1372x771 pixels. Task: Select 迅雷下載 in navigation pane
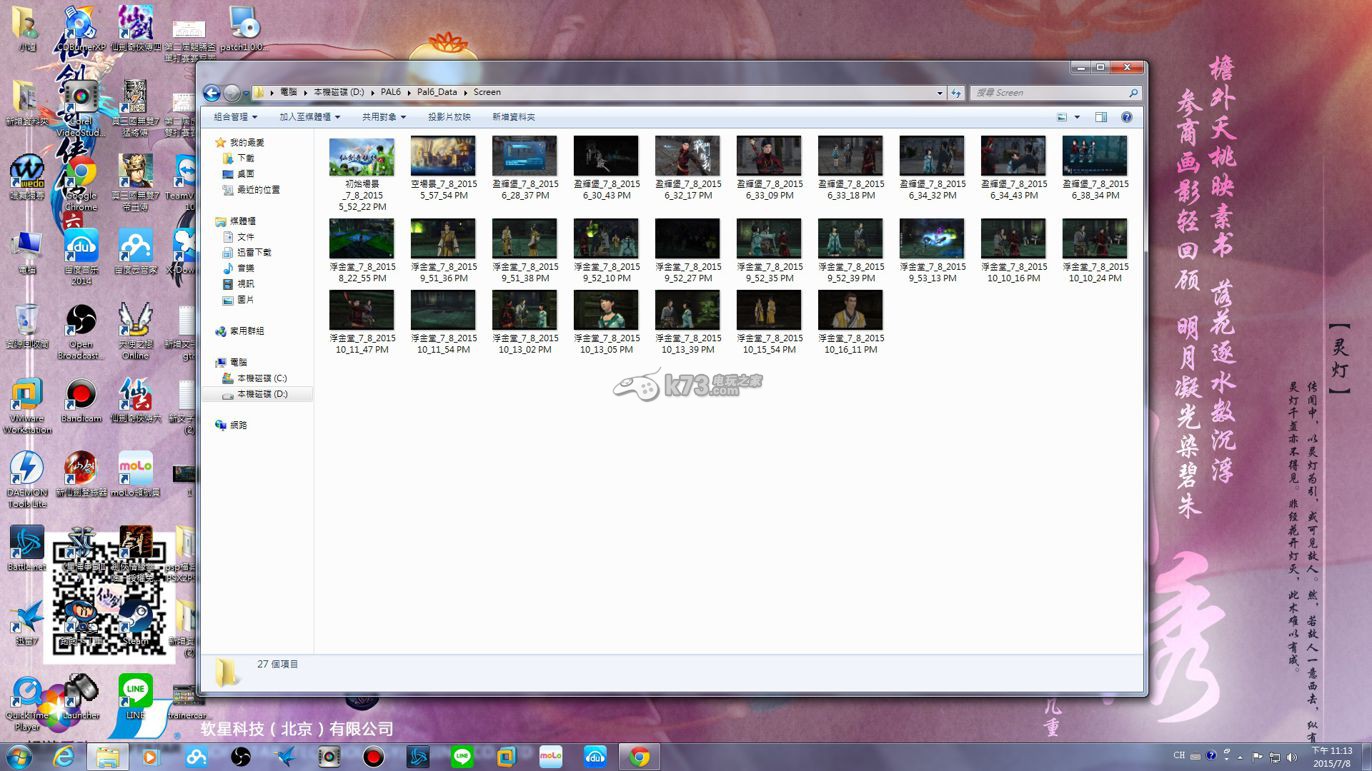246,253
